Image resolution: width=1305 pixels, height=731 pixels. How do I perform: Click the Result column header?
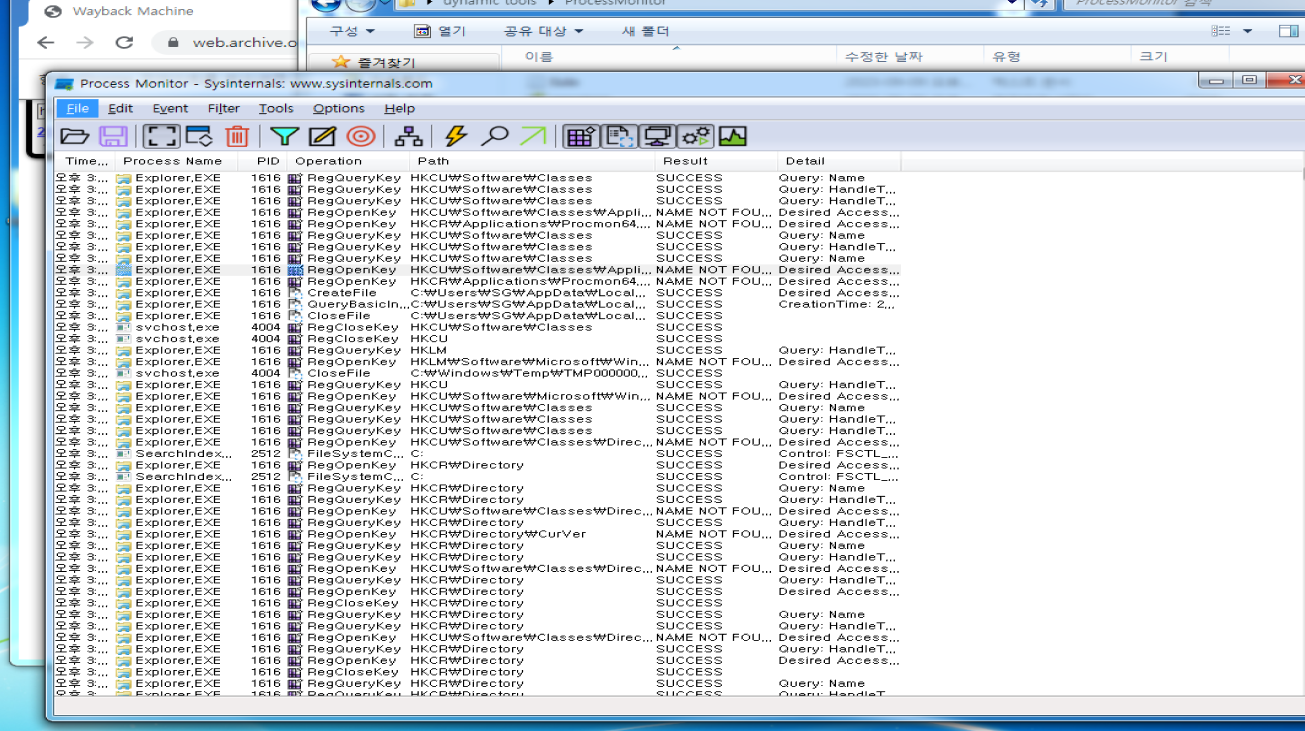tap(716, 161)
